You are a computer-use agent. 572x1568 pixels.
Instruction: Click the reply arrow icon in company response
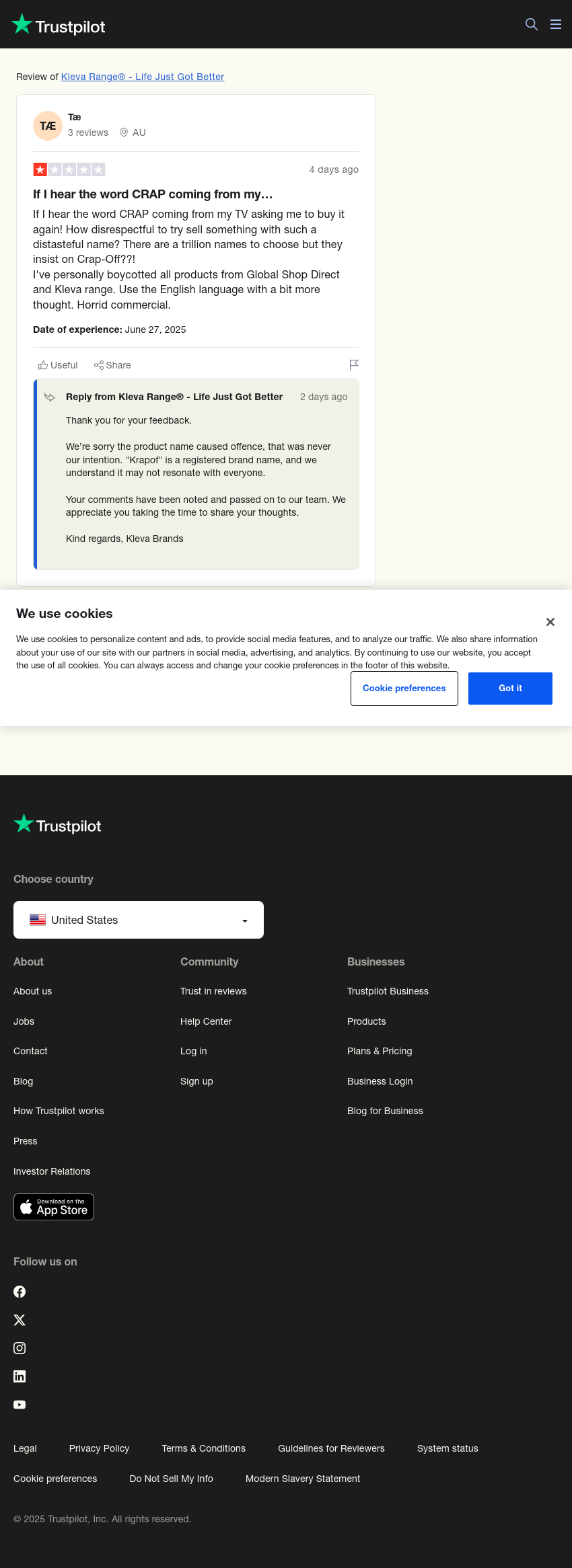[x=50, y=397]
